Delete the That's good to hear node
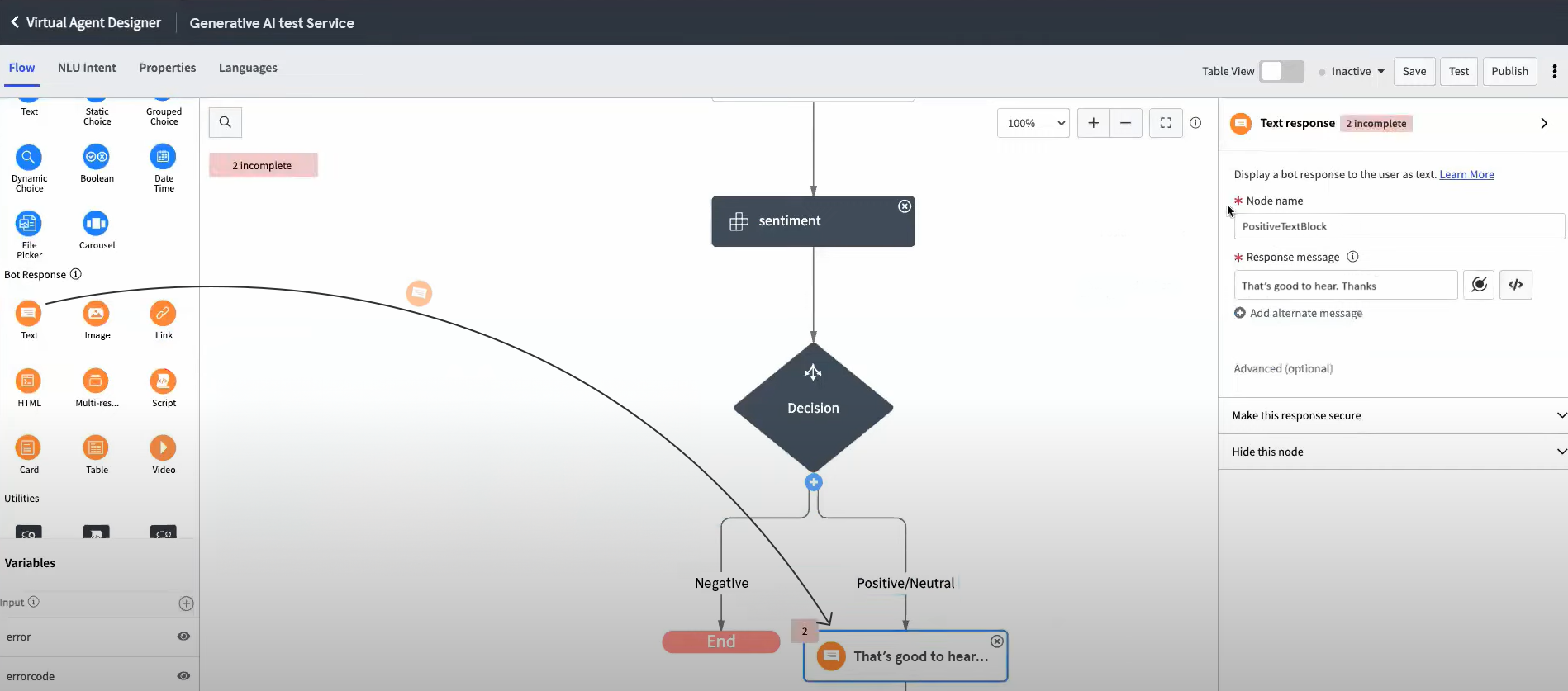The height and width of the screenshot is (691, 1568). 997,641
